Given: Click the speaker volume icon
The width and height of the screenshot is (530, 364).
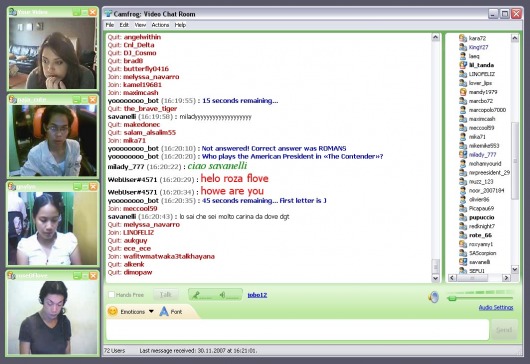Looking at the screenshot, I should pyautogui.click(x=434, y=297).
